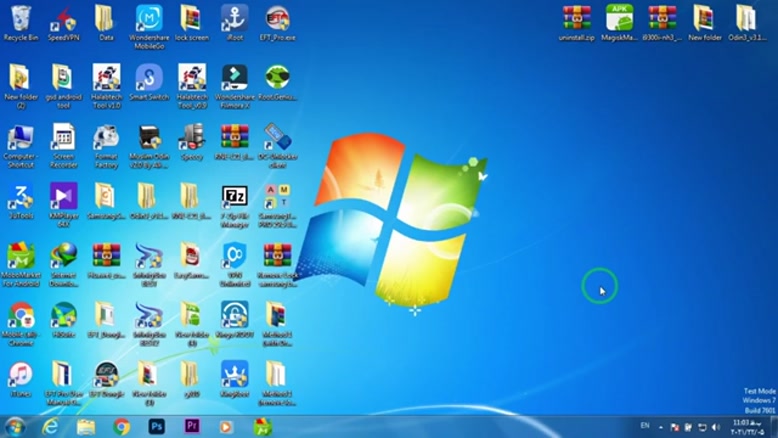
Task: Launch the 3uTools shortcut
Action: click(20, 201)
